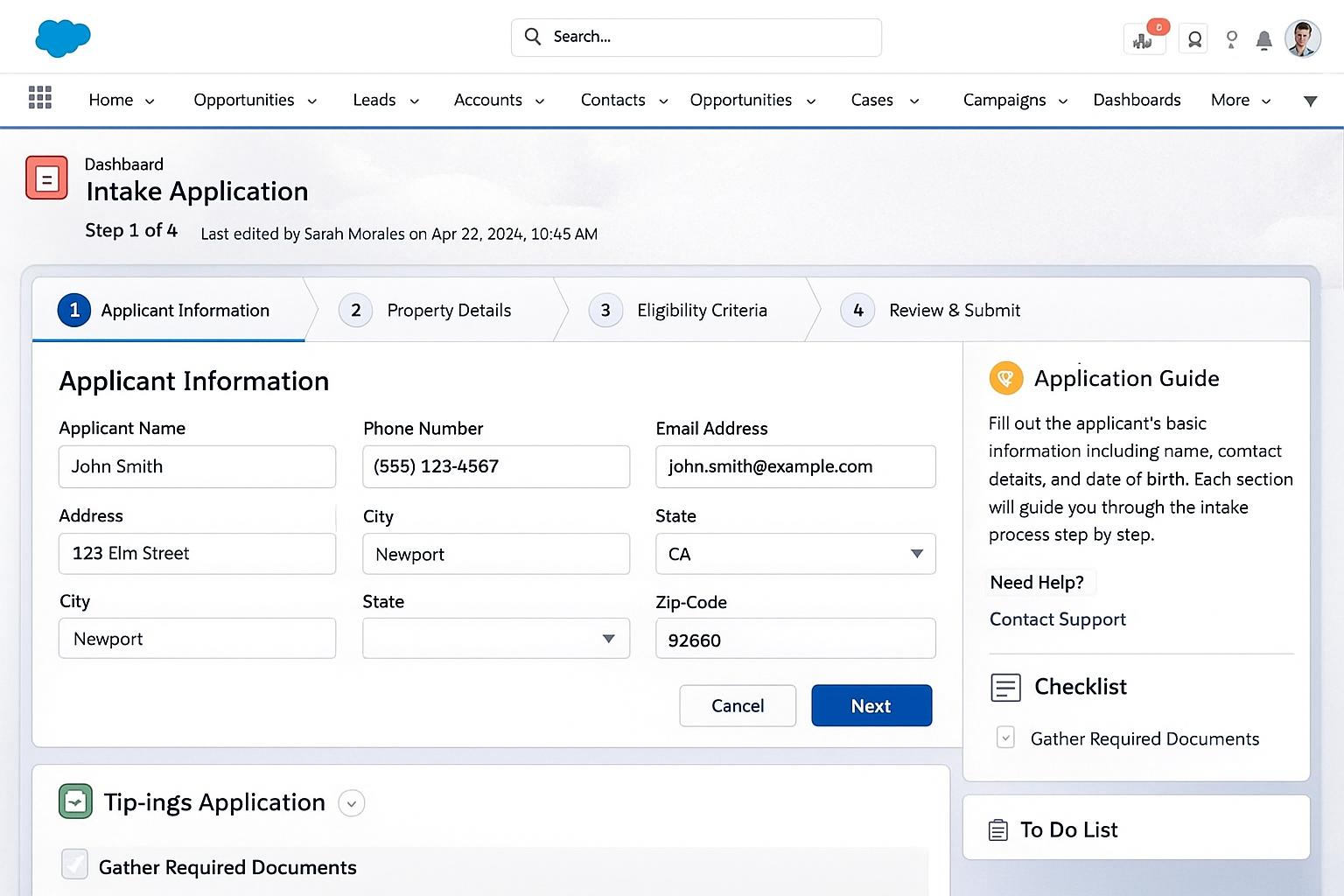Click the analytics icon with the red badge

point(1144,39)
